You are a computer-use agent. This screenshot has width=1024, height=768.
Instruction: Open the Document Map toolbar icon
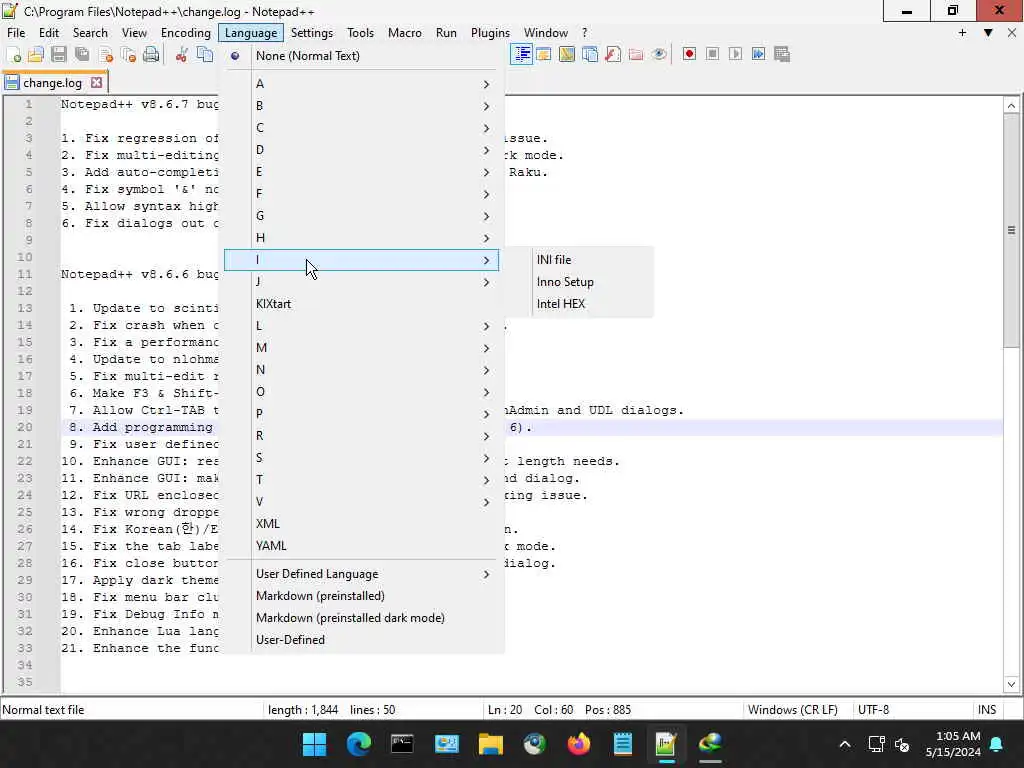567,54
